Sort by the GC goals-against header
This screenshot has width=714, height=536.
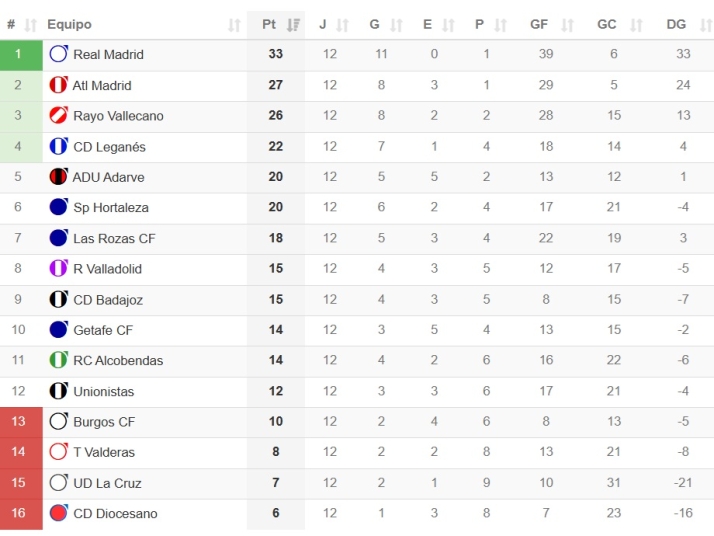[x=616, y=24]
